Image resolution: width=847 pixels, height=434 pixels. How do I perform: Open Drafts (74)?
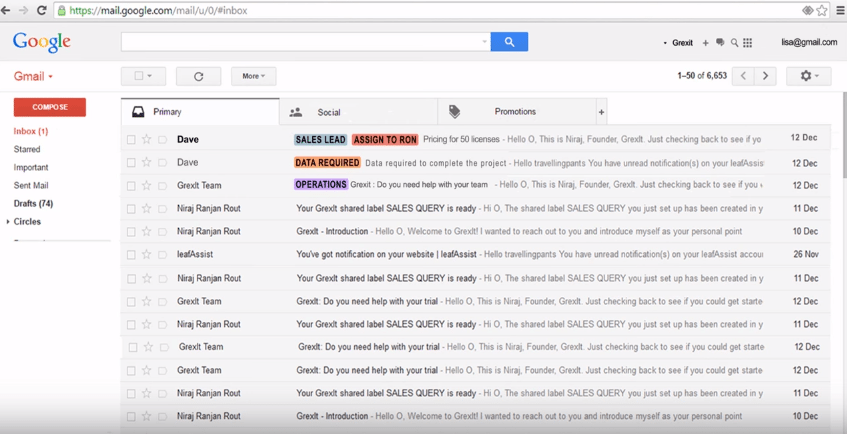33,204
